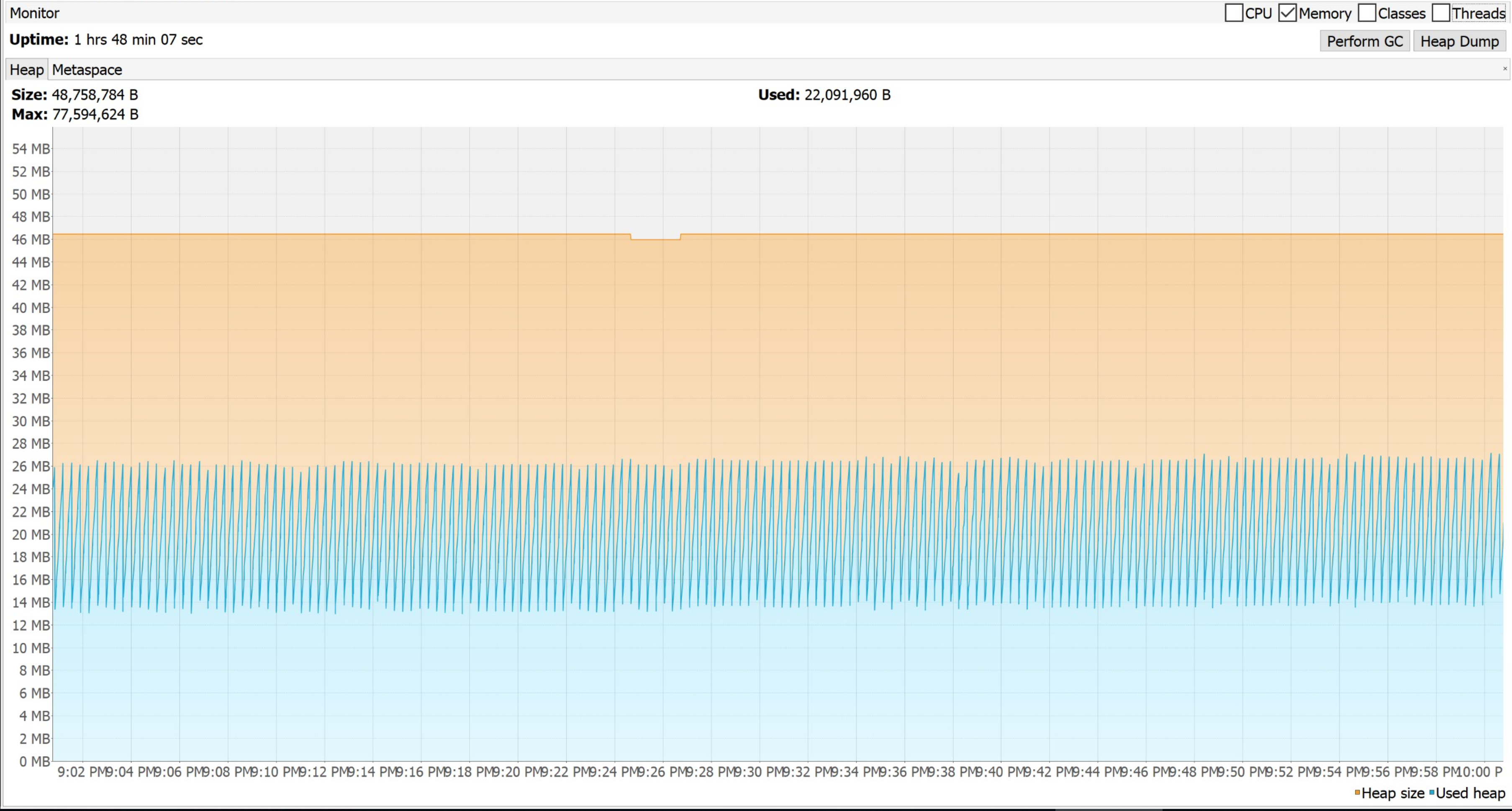Toggle the Threads checkbox on
The width and height of the screenshot is (1512, 811).
coord(1441,13)
